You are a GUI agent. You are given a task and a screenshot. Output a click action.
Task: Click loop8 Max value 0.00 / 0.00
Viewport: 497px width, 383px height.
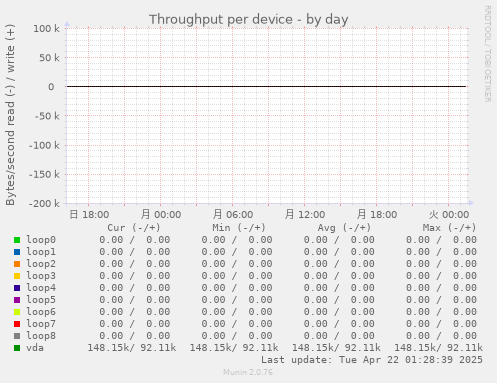click(441, 336)
